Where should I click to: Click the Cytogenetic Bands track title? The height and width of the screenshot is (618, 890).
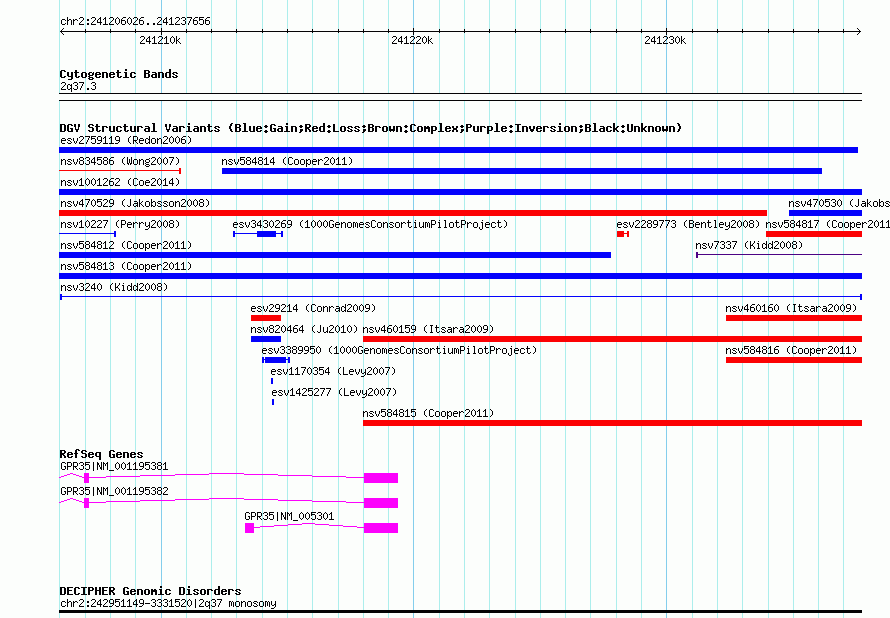tap(119, 74)
